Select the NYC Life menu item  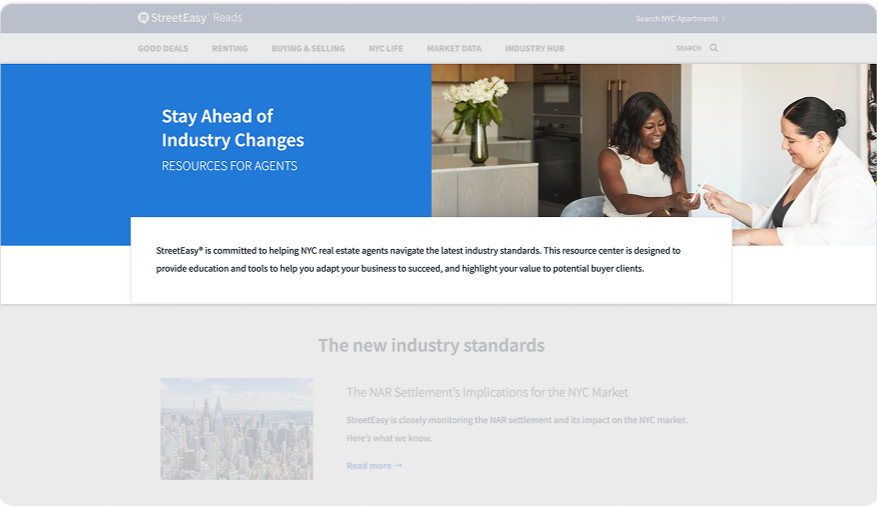(x=386, y=49)
